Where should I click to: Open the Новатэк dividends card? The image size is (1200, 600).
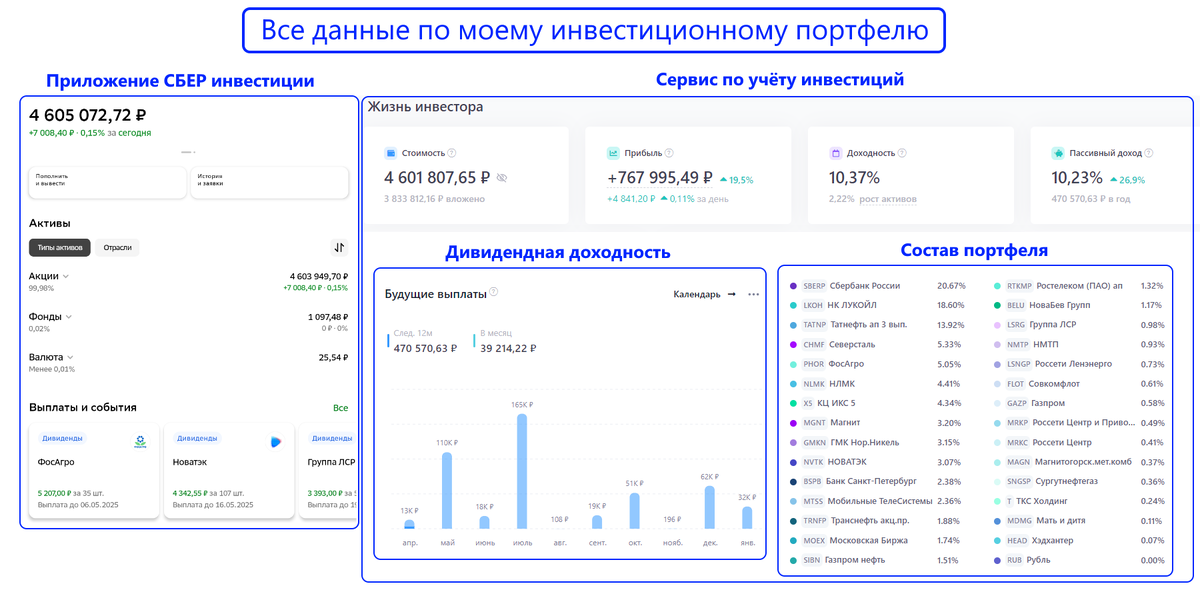coord(229,470)
